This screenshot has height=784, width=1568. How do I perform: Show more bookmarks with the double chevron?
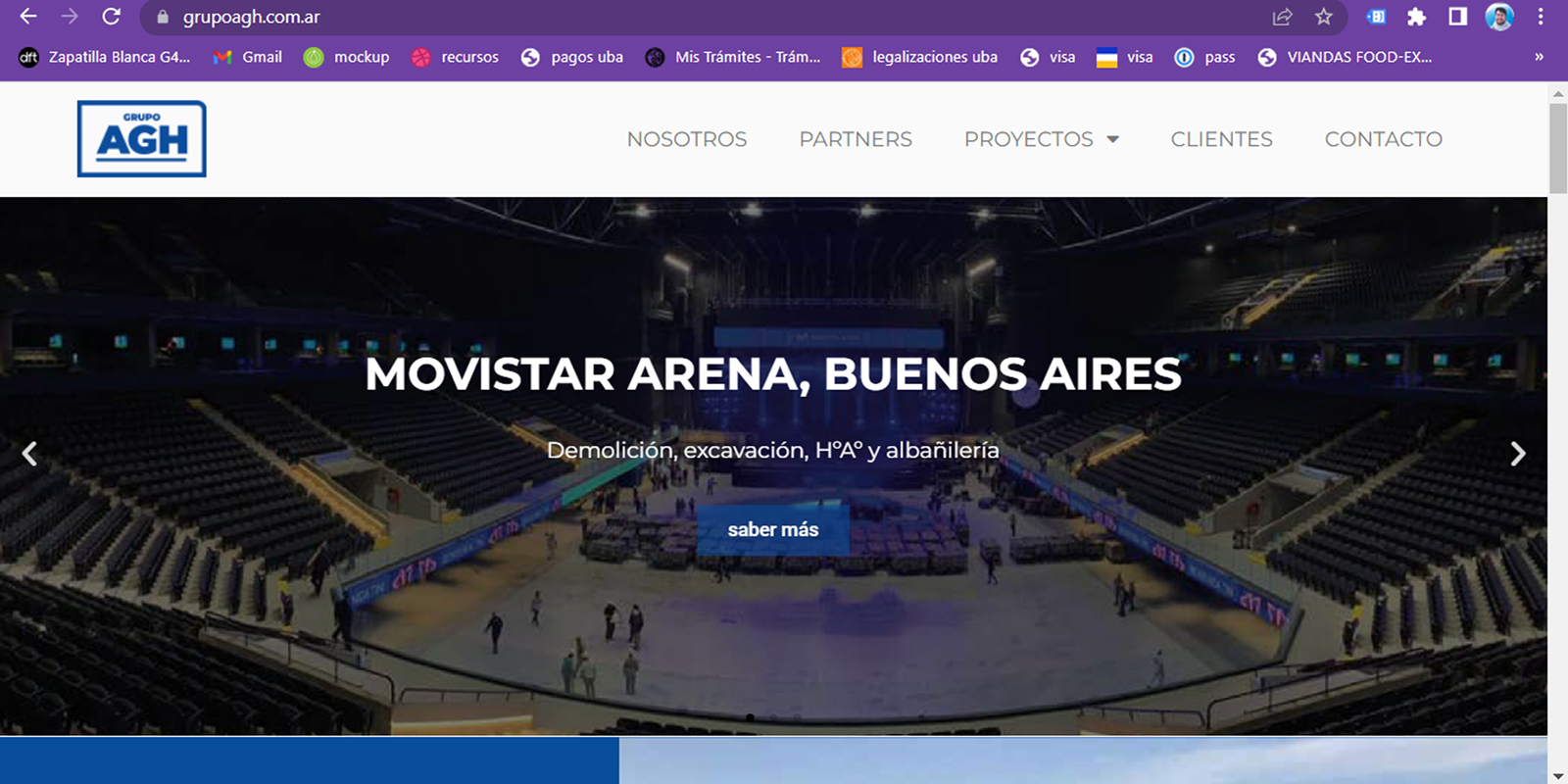(1539, 57)
